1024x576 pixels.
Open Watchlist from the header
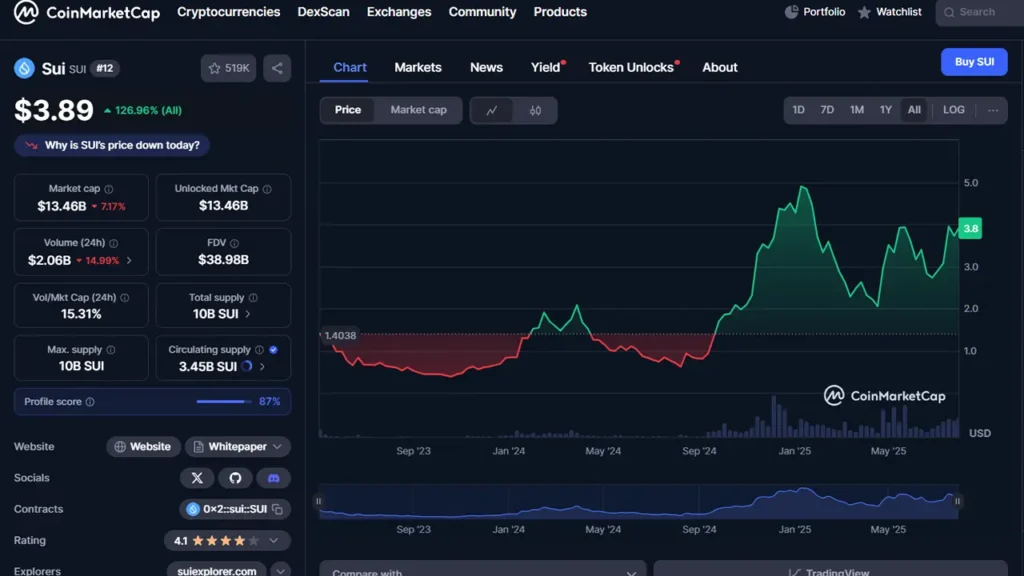click(889, 12)
